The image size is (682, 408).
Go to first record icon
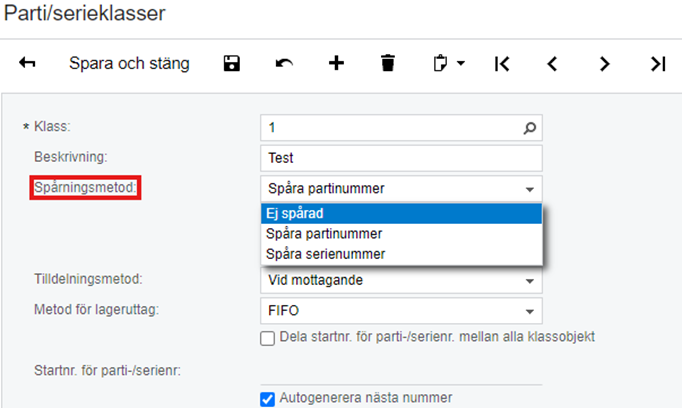pyautogui.click(x=501, y=64)
